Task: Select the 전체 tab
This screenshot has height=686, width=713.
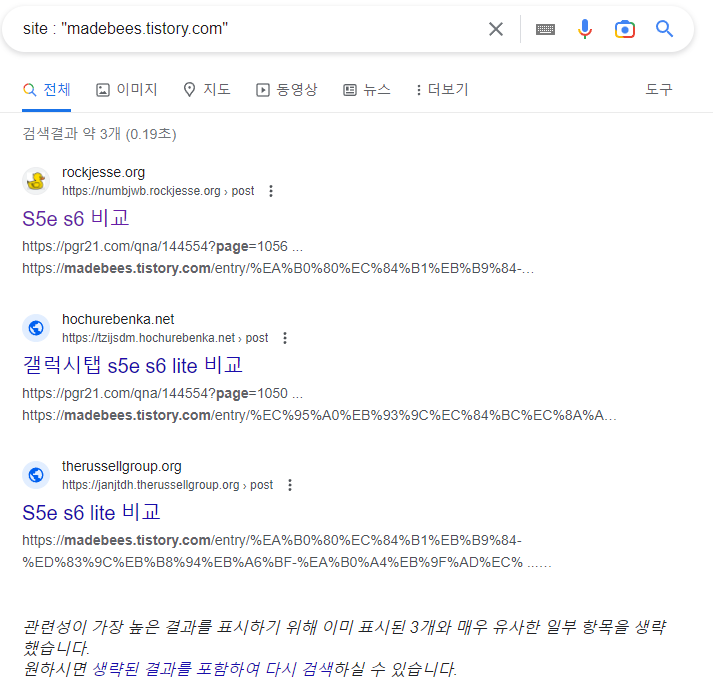Action: pyautogui.click(x=46, y=90)
